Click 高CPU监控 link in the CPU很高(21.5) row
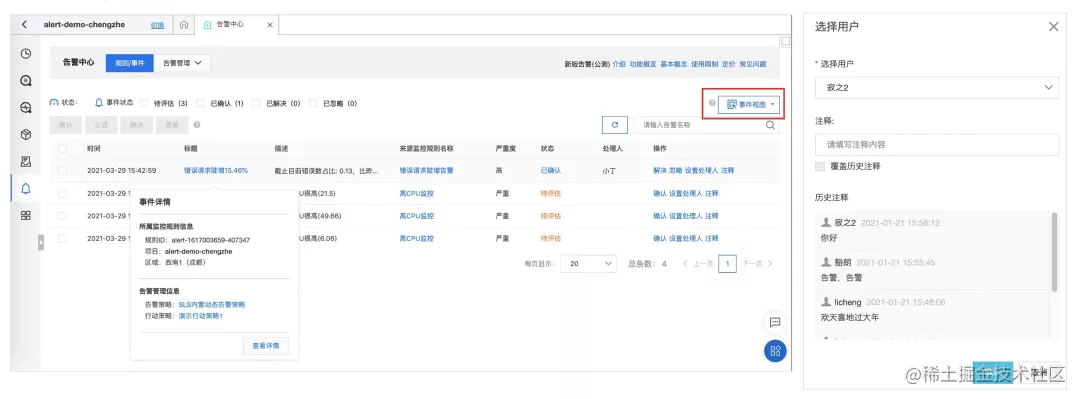 (417, 194)
